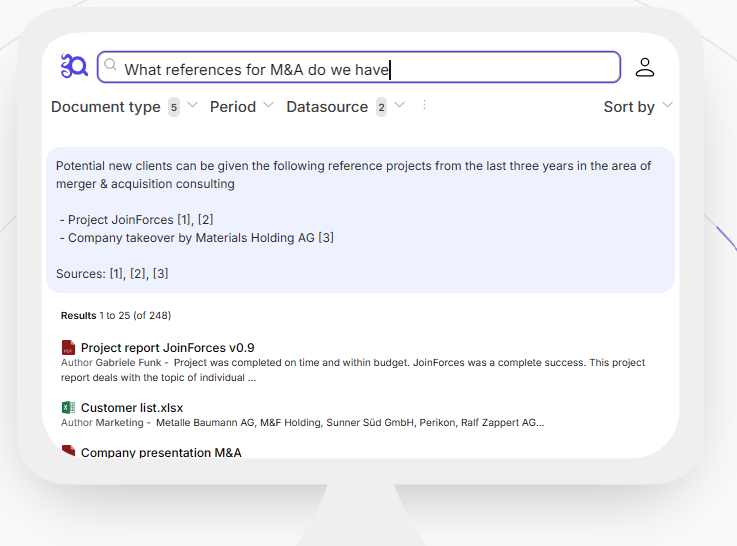Click citation [1] after Project JoinForces
Screen dimensions: 737x546
click(185, 219)
